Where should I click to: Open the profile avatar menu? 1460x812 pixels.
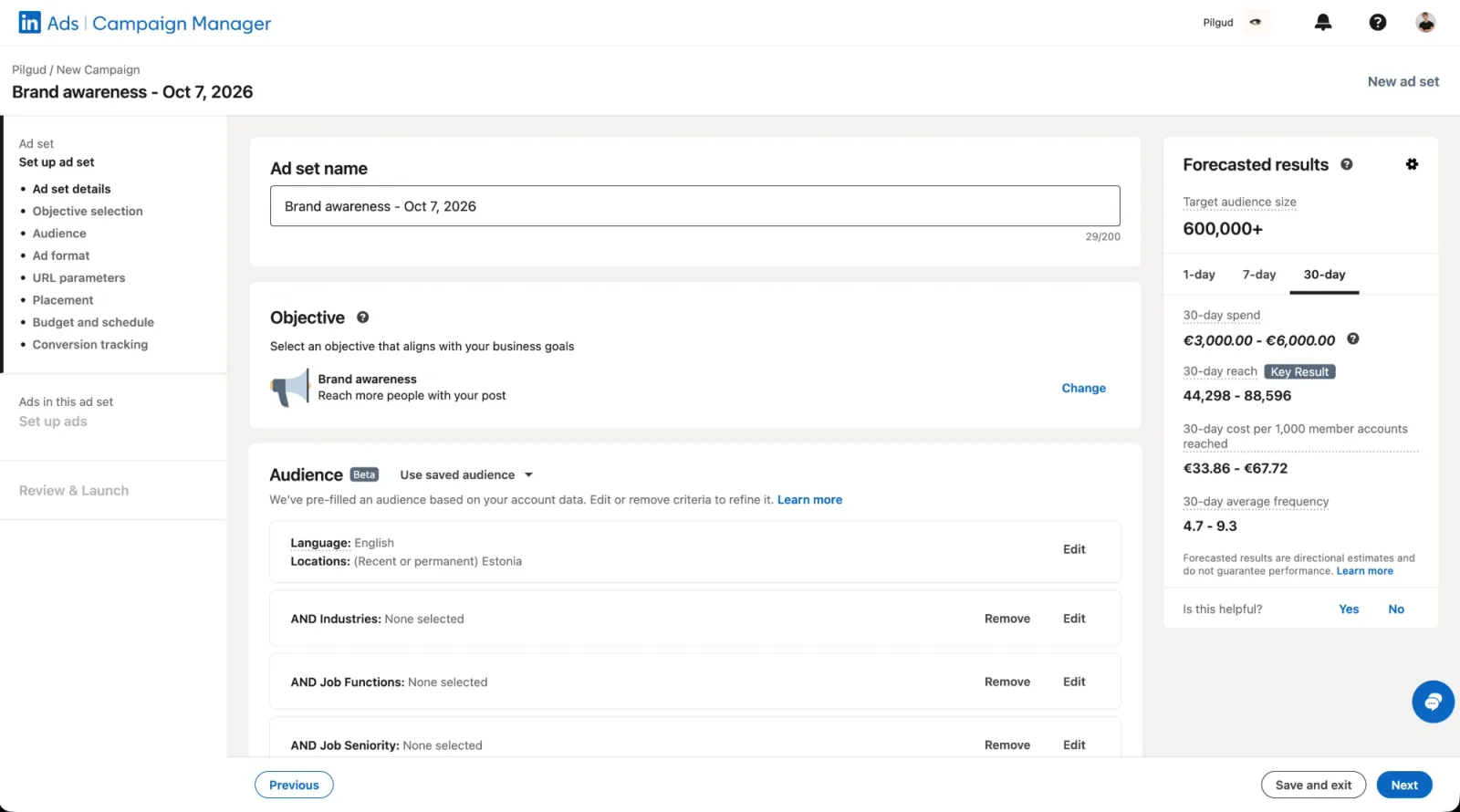(x=1425, y=23)
